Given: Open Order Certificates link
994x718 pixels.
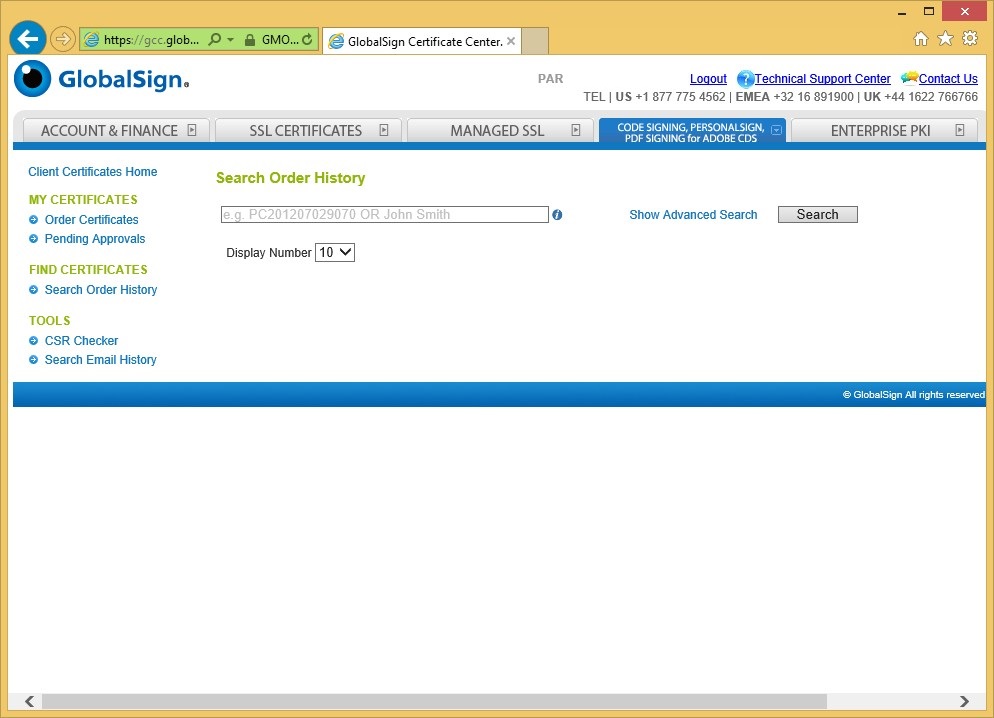Looking at the screenshot, I should 91,220.
